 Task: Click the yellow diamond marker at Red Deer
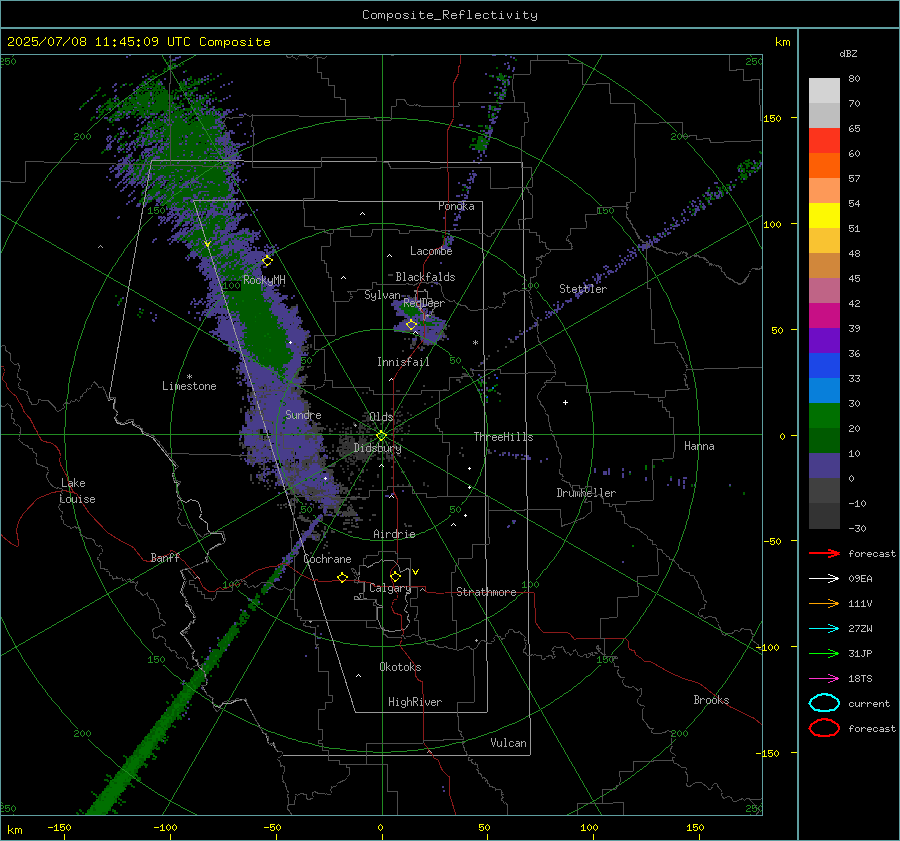pos(411,325)
